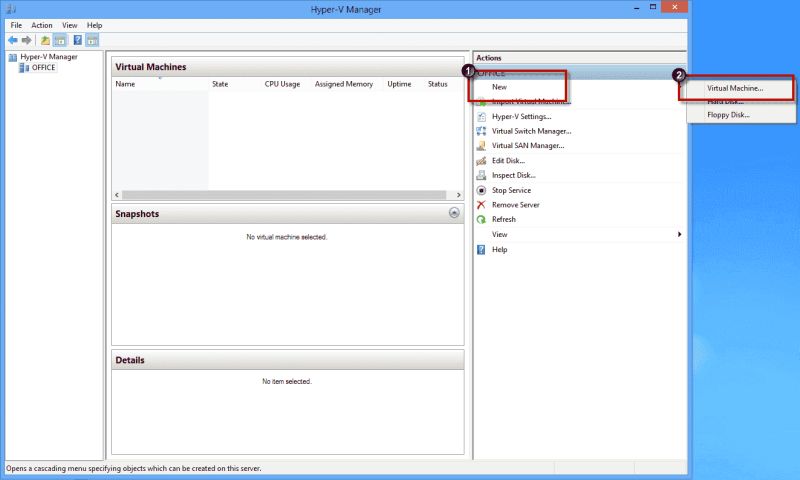This screenshot has width=800, height=480.
Task: Choose Floppy Disk... from the New submenu
Action: click(x=728, y=115)
